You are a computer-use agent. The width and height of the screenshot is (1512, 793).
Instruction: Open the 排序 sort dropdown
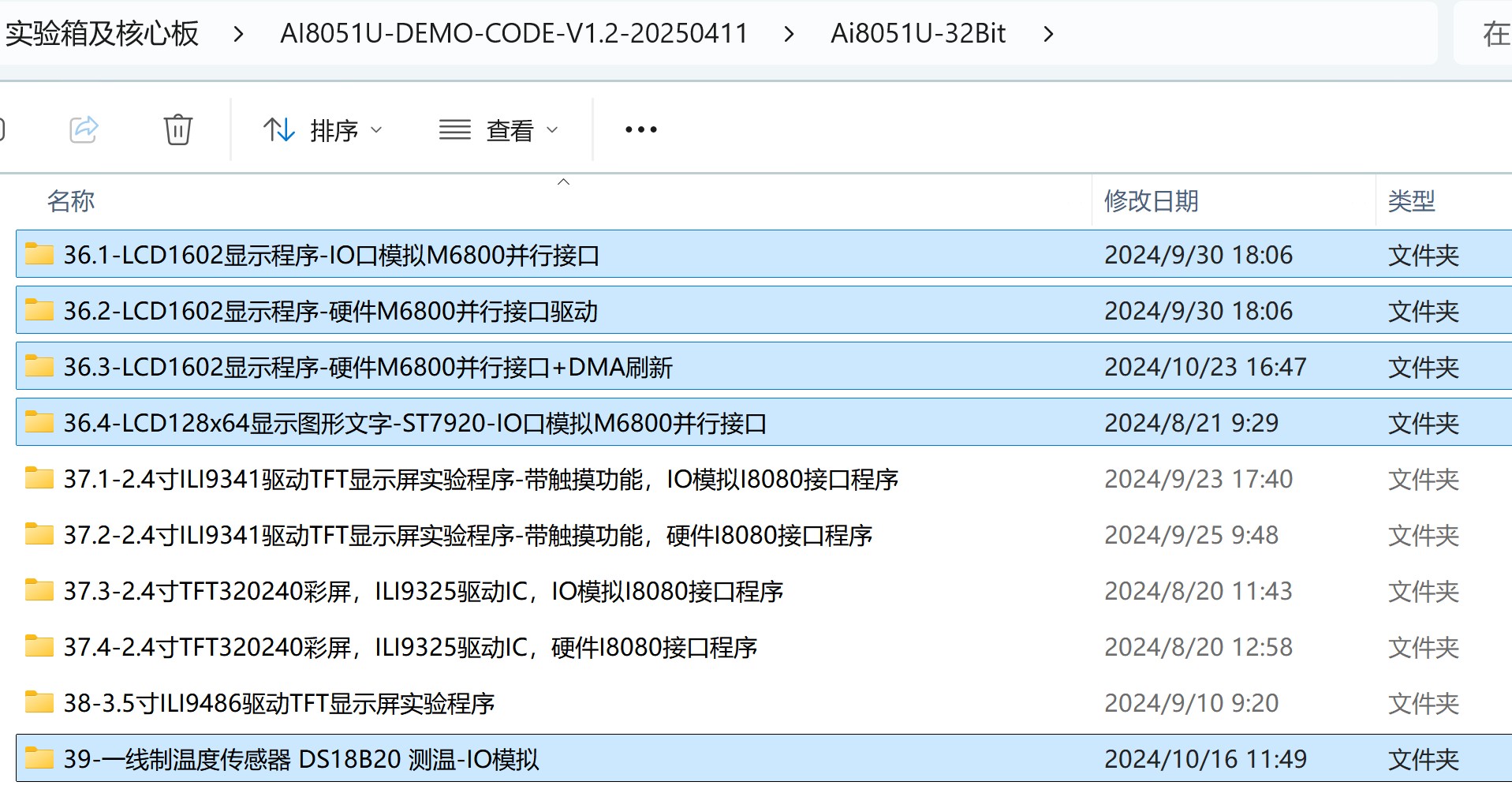(x=323, y=130)
